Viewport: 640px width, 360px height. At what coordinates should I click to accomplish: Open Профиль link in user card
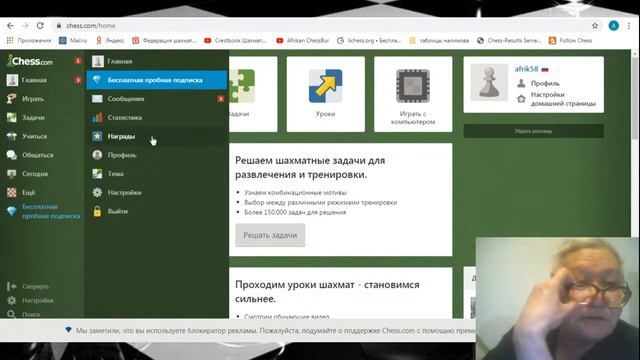click(x=545, y=83)
